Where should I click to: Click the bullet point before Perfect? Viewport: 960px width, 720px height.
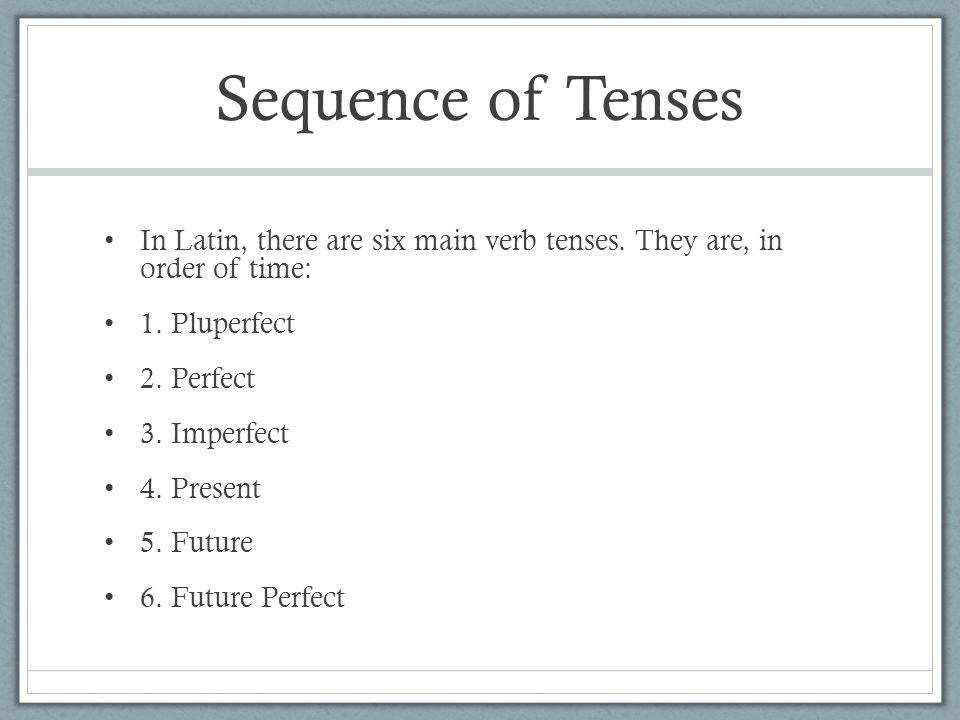[110, 378]
